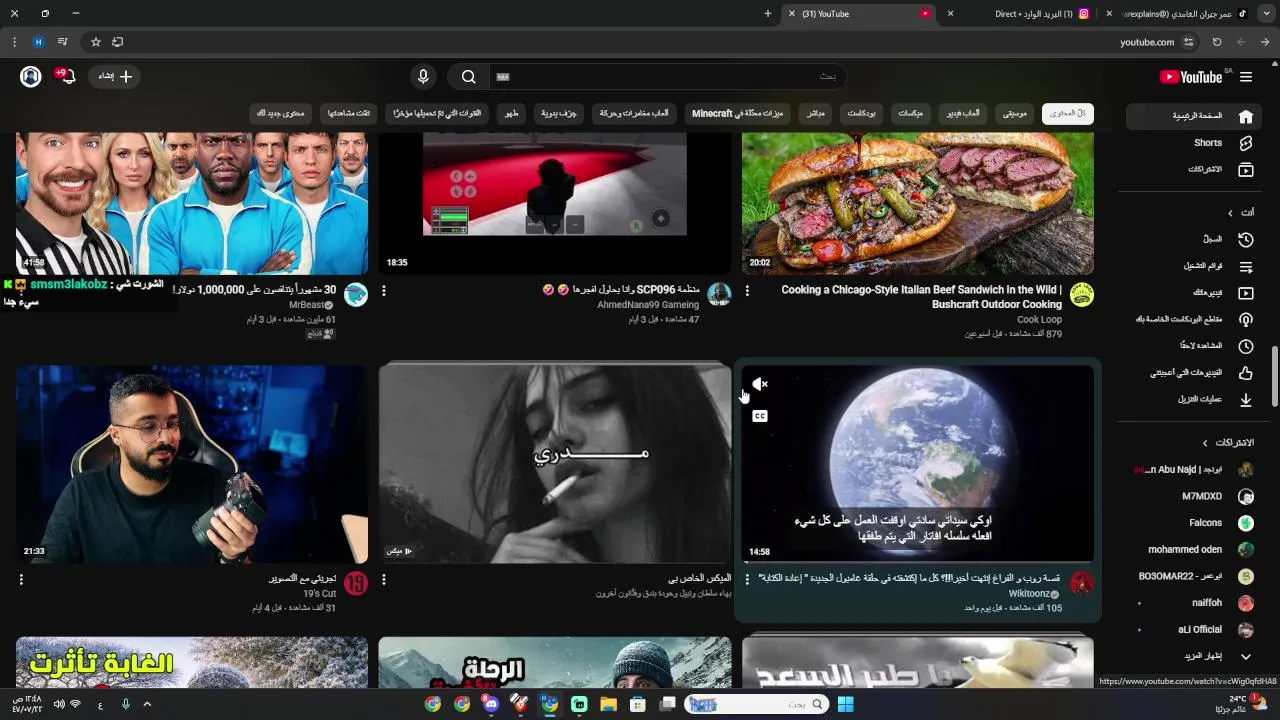1280x720 pixels.
Task: Select the 'طهو' (Cooking) filter chip
Action: (x=512, y=114)
